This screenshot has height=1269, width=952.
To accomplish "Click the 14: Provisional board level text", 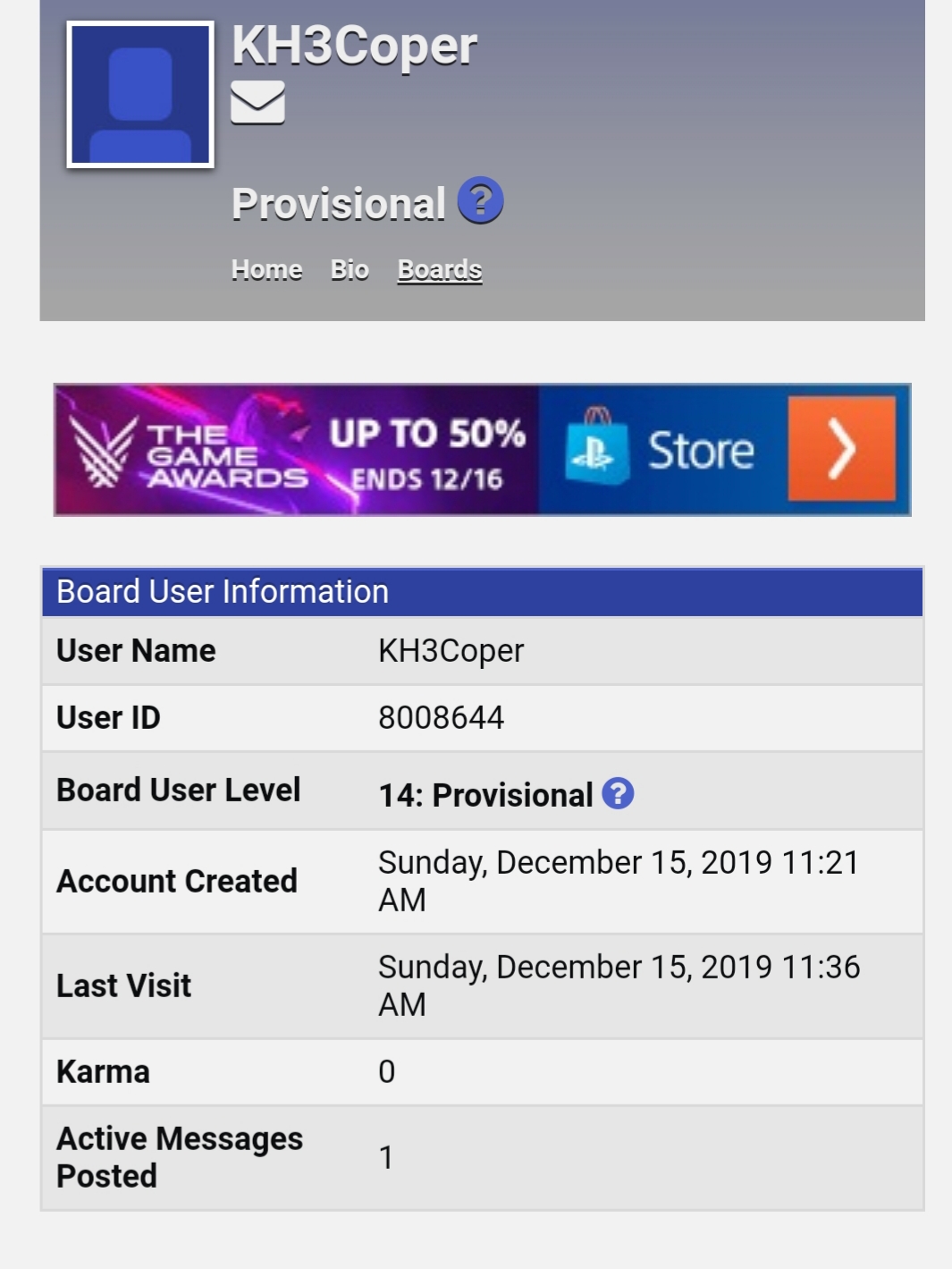I will 485,794.
